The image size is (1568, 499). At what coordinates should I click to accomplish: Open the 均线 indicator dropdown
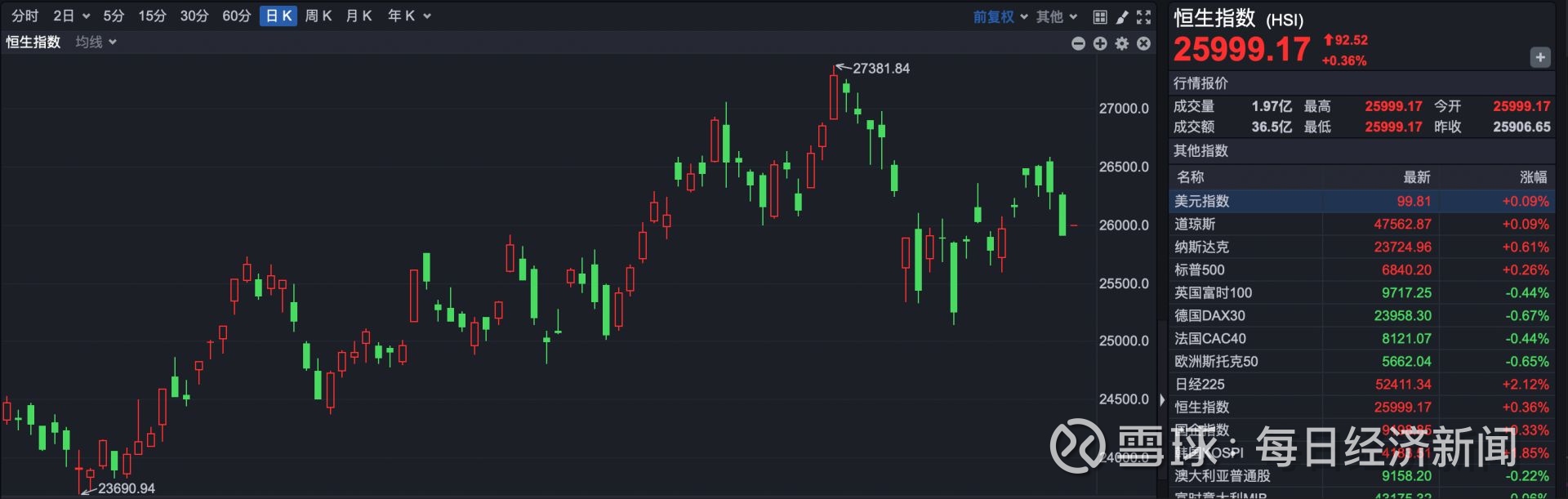[96, 42]
